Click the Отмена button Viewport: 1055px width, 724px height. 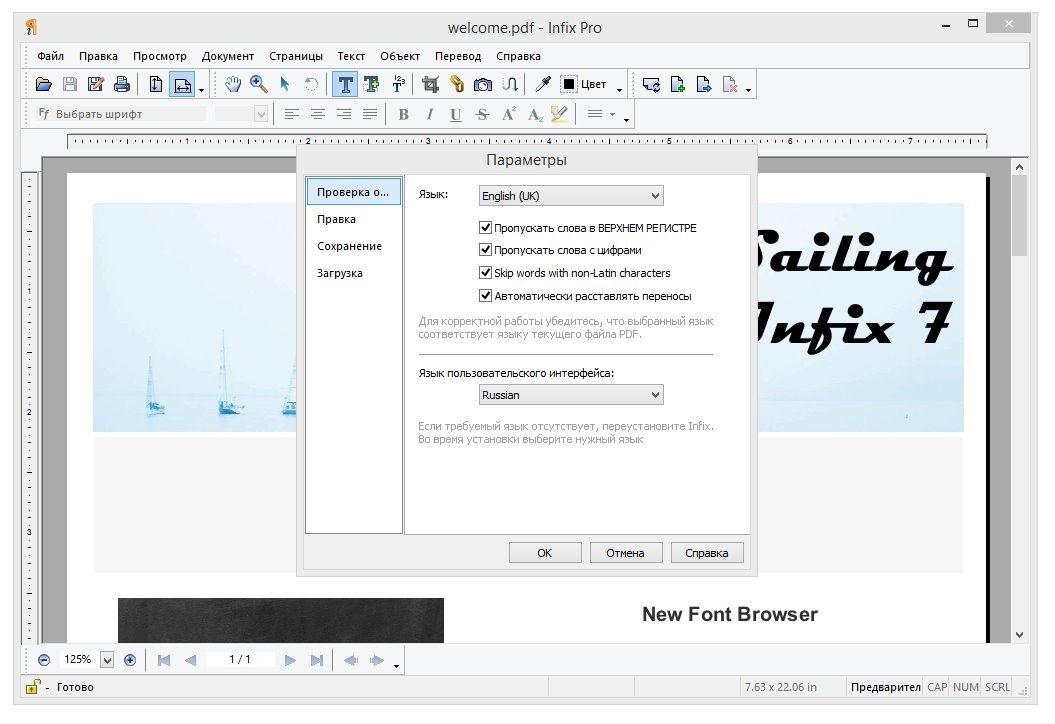625,553
